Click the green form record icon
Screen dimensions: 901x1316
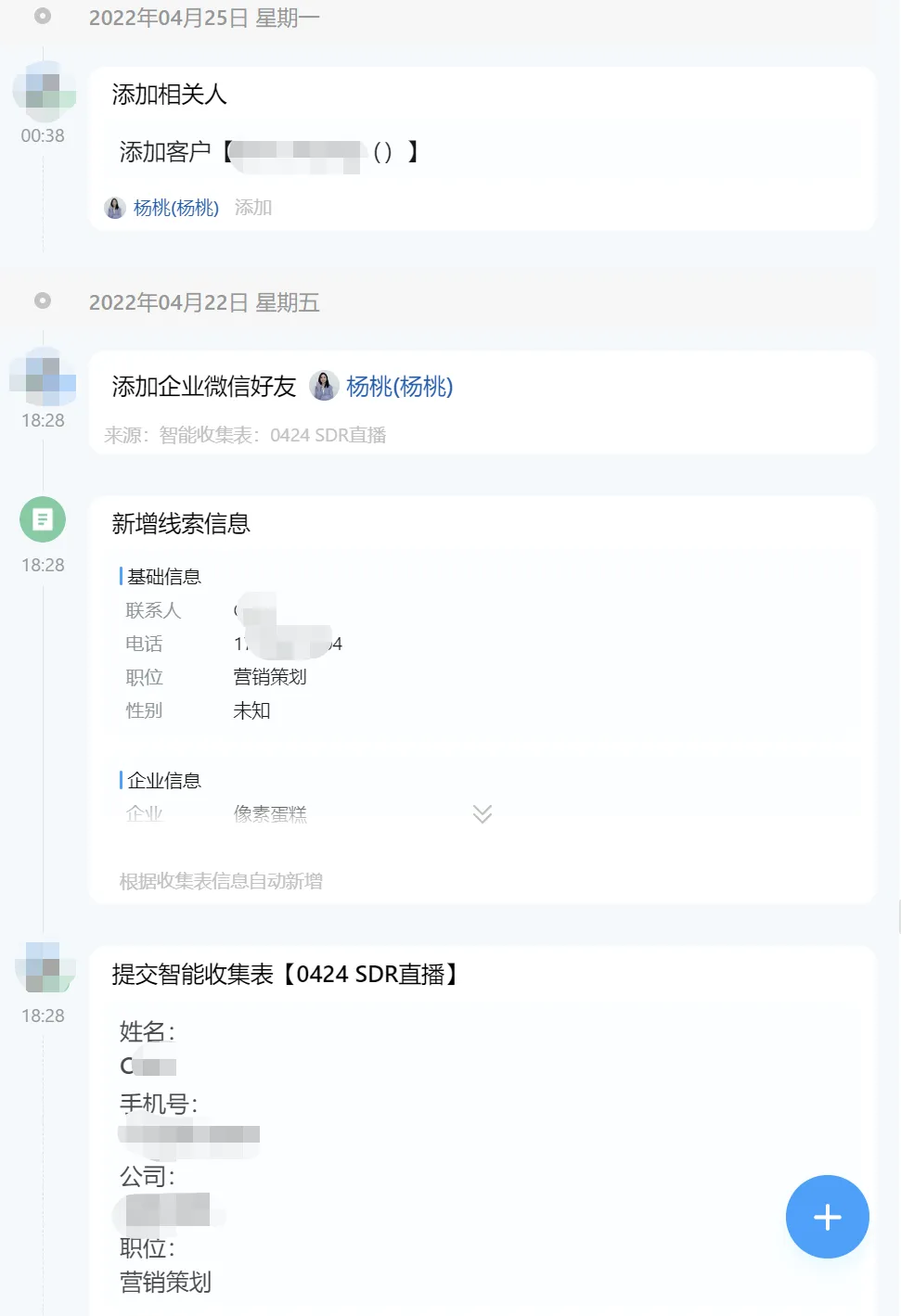tap(42, 519)
